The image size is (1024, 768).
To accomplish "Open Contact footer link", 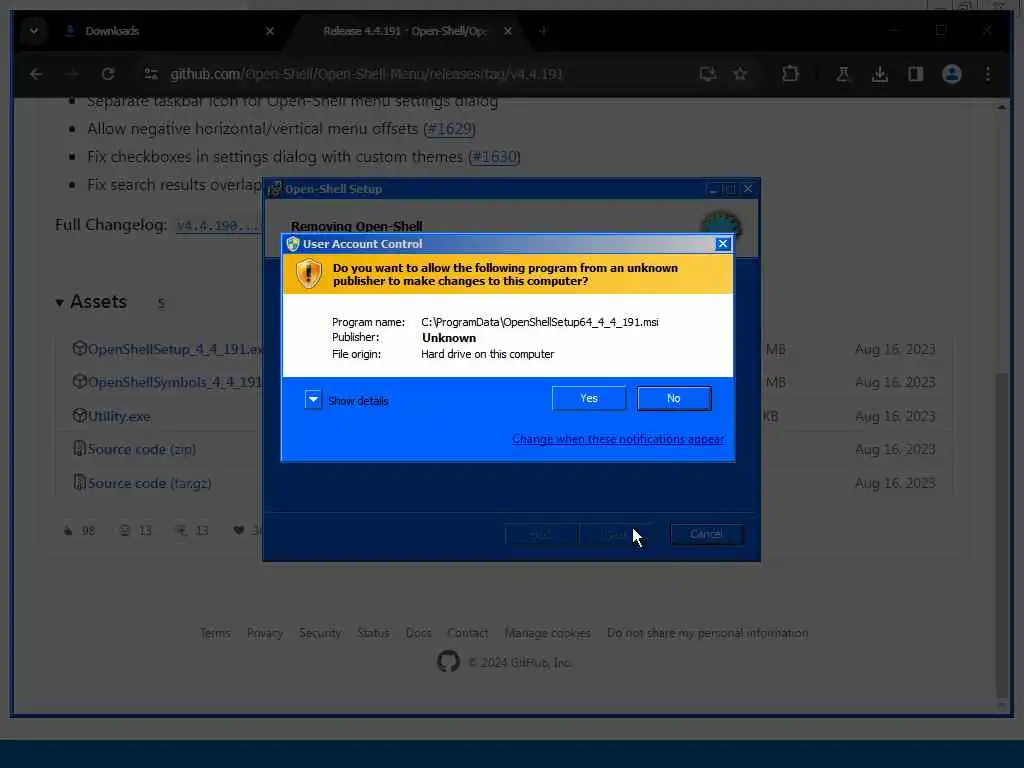I will pyautogui.click(x=468, y=633).
